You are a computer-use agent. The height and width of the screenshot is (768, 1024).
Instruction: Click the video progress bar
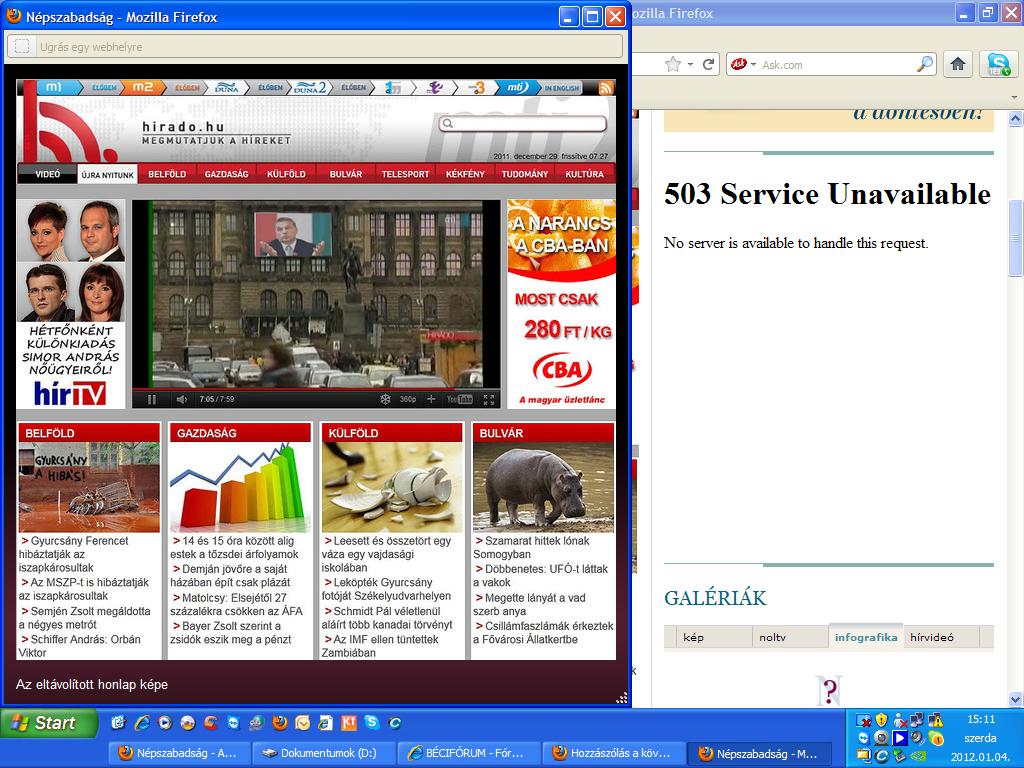point(316,390)
